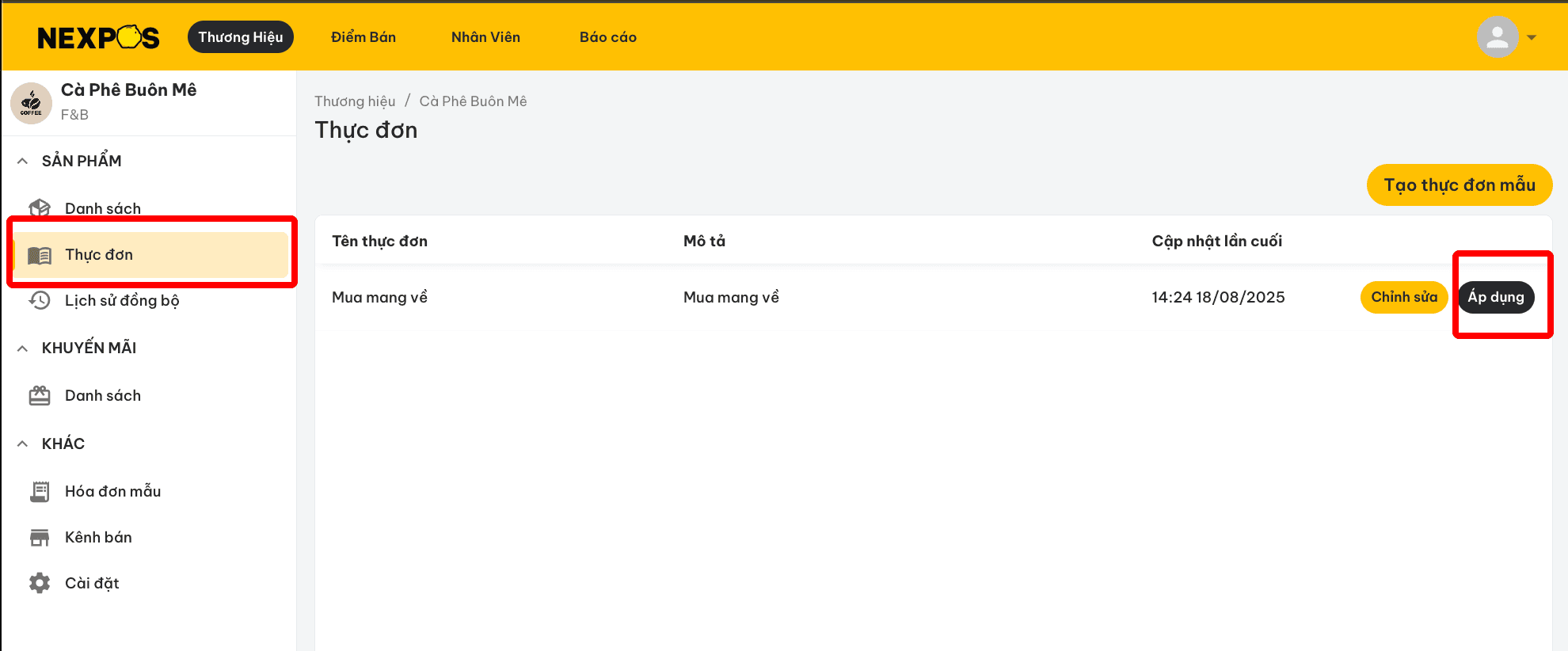Collapse the SẢN PHẨM section
The height and width of the screenshot is (651, 1568).
coord(22,161)
